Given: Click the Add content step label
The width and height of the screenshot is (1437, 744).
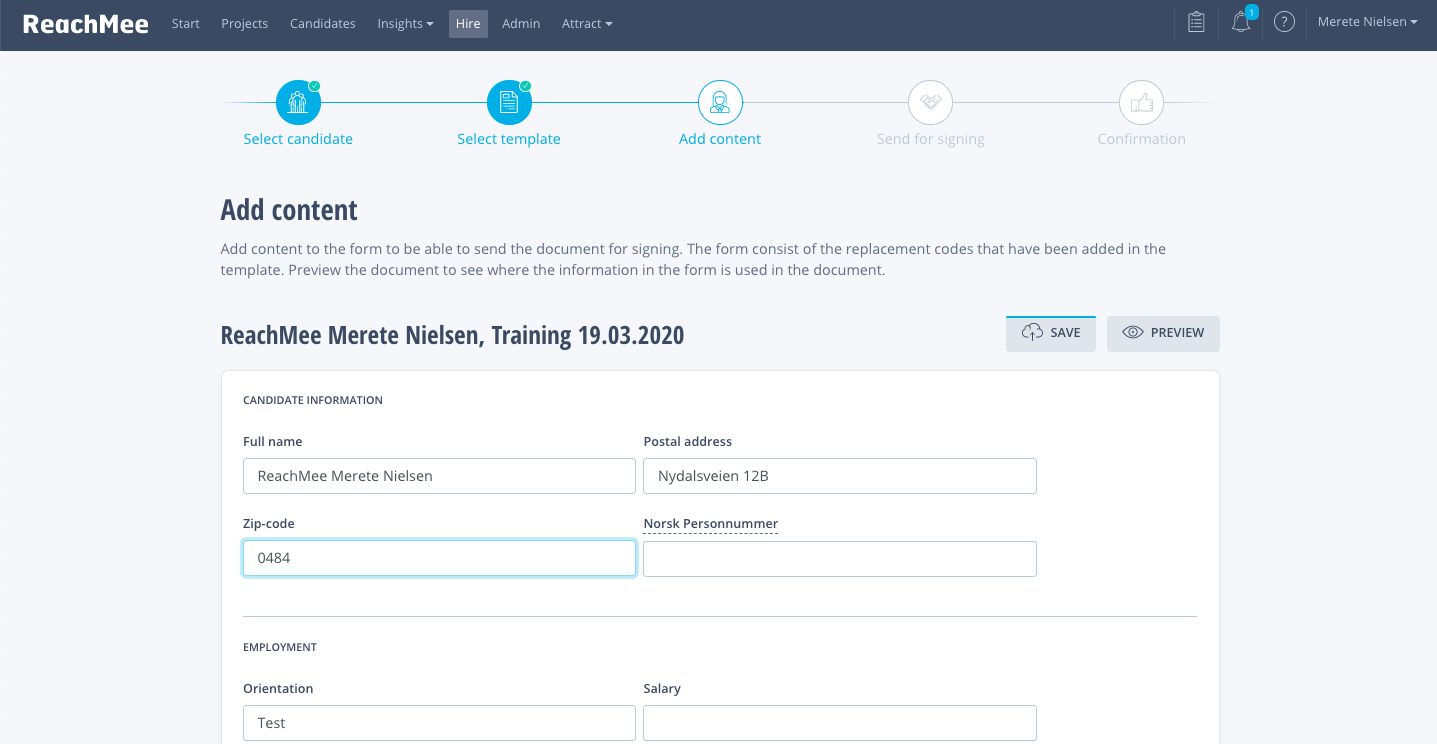Looking at the screenshot, I should (720, 139).
